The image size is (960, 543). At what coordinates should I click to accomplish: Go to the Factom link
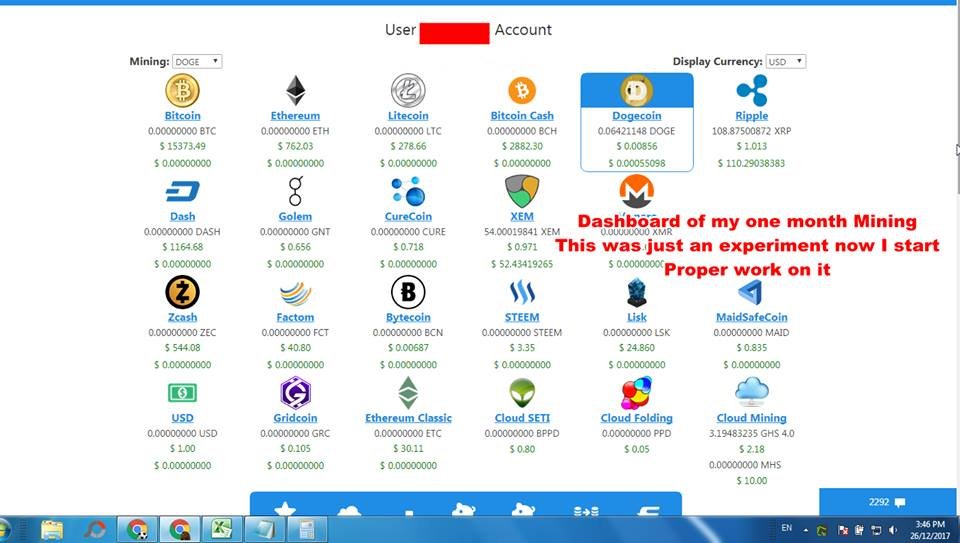coord(295,317)
